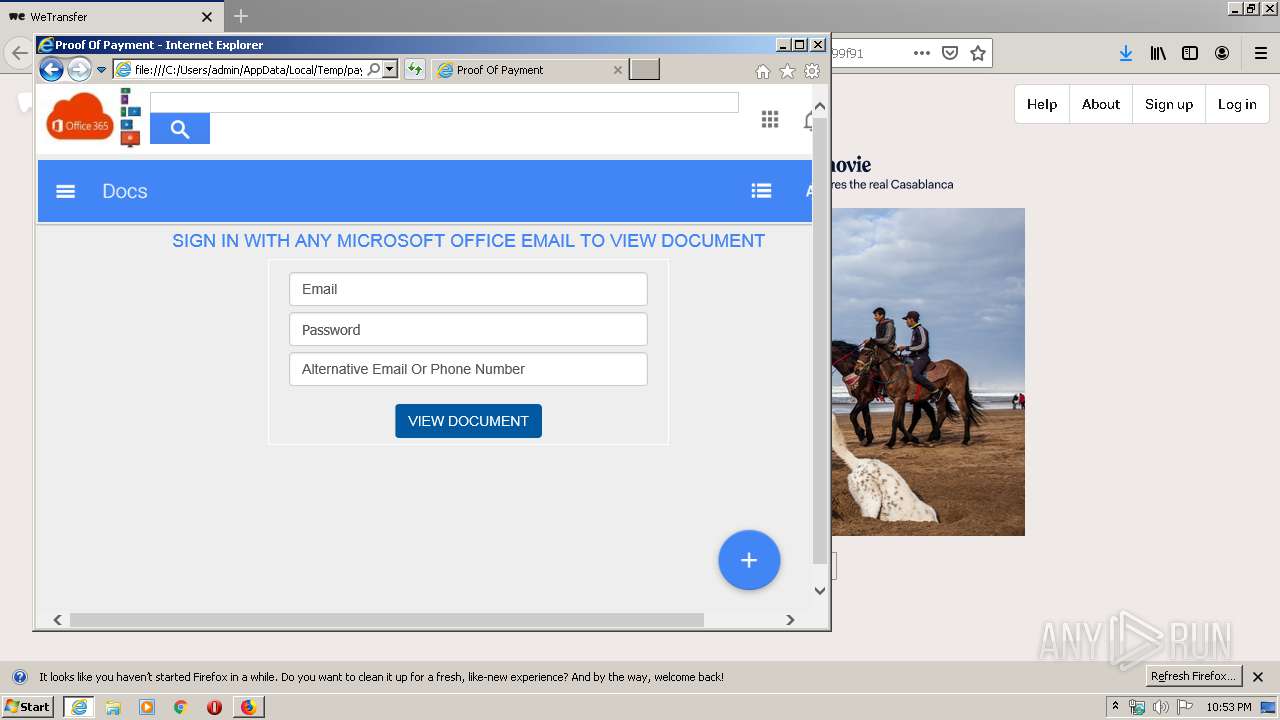
Task: Open IE favorites star
Action: [788, 71]
